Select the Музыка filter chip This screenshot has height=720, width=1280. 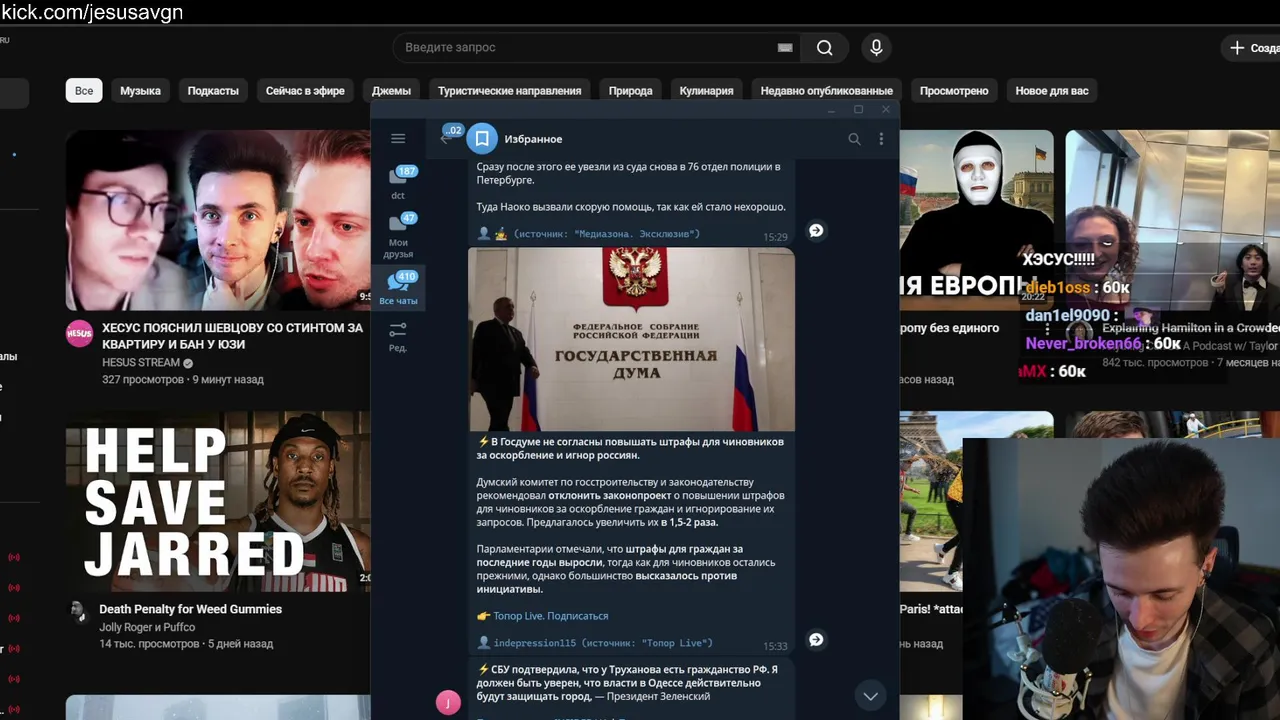[x=140, y=90]
